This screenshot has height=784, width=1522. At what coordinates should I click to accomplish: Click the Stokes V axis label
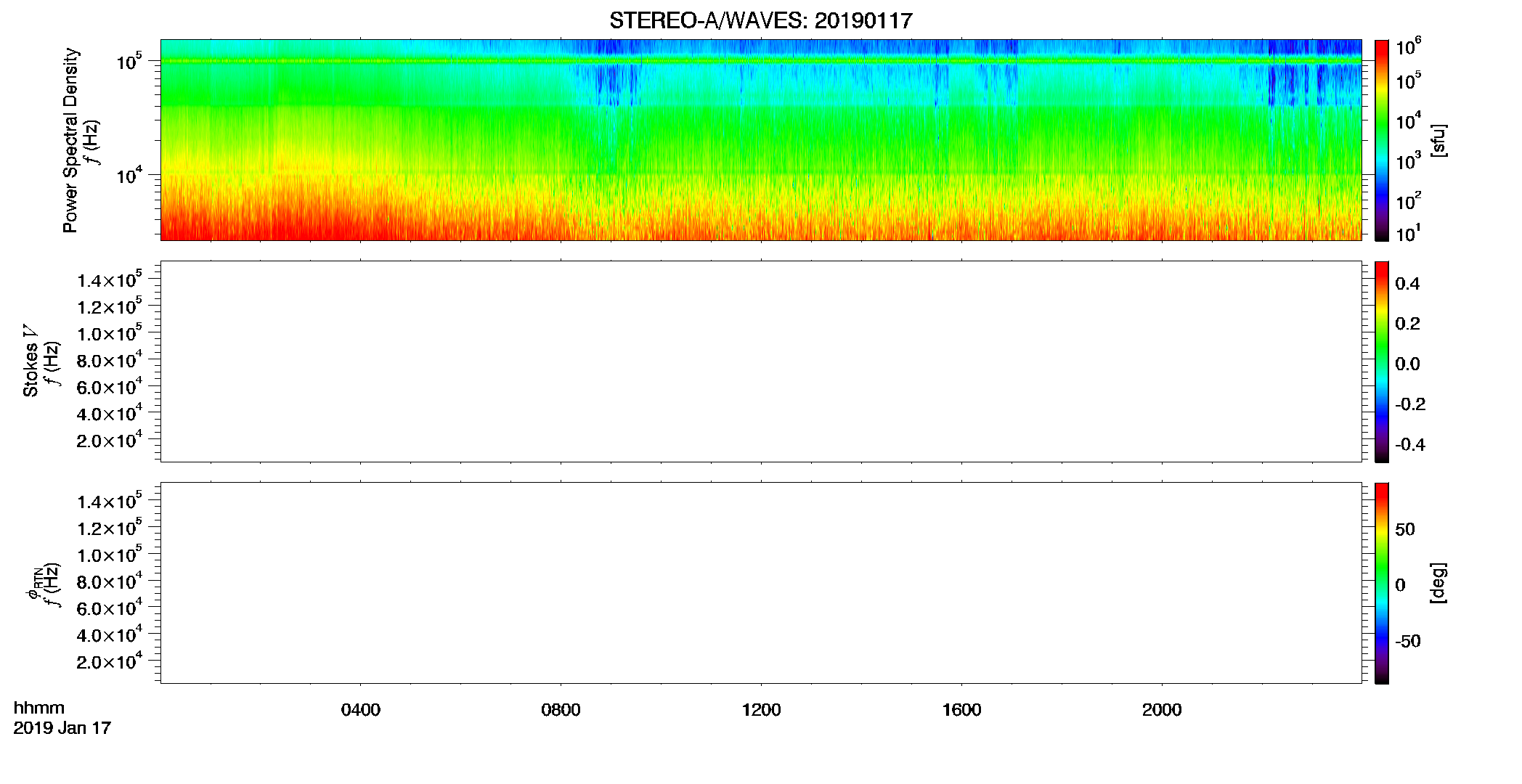(30, 361)
